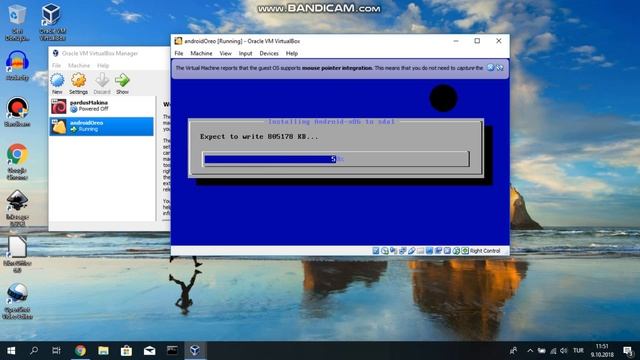Screen dimensions: 640x360
Task: Click audio indicator in VM status bar
Action: point(393,251)
